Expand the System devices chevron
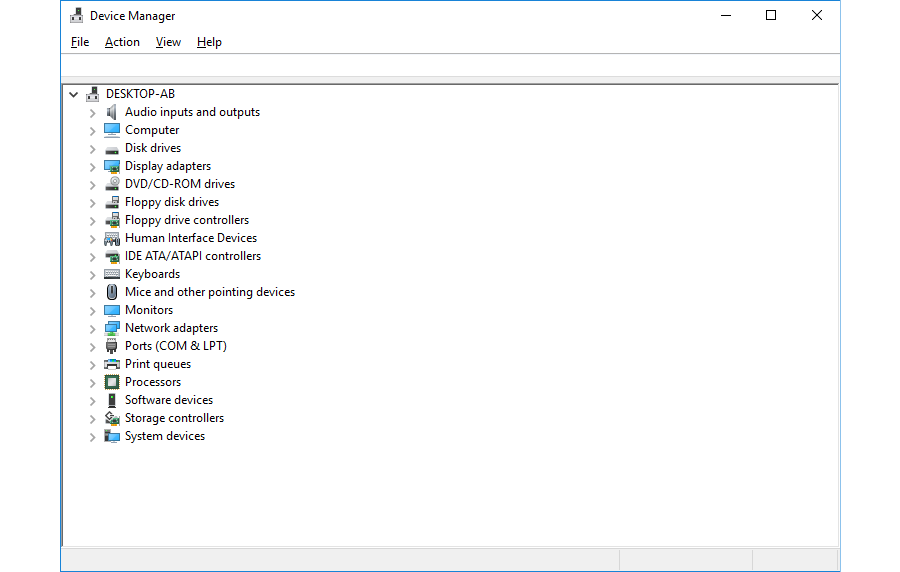This screenshot has width=900, height=572. coord(92,437)
